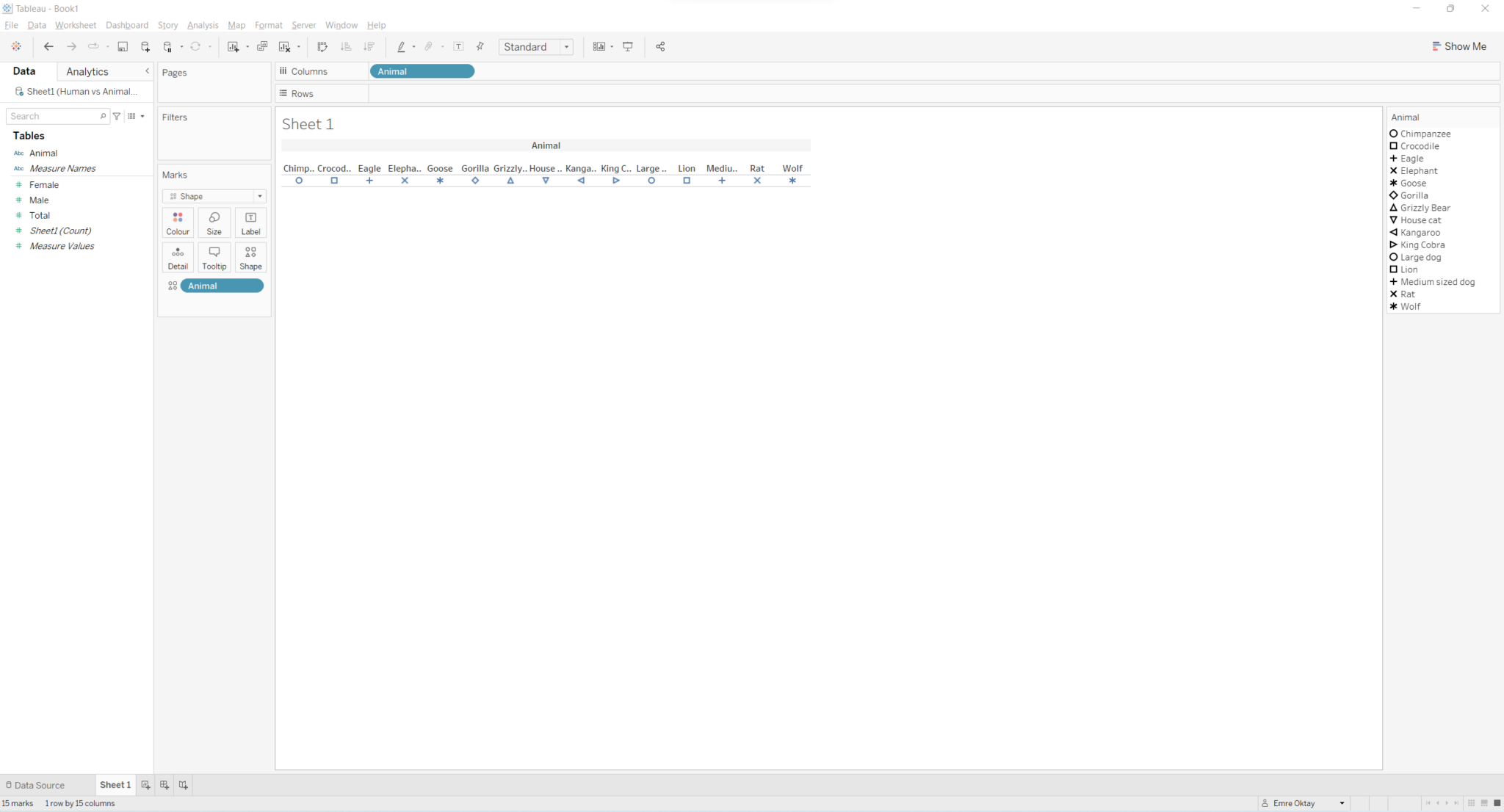1504x812 pixels.
Task: Click the Sort Ascending icon
Action: coord(344,46)
